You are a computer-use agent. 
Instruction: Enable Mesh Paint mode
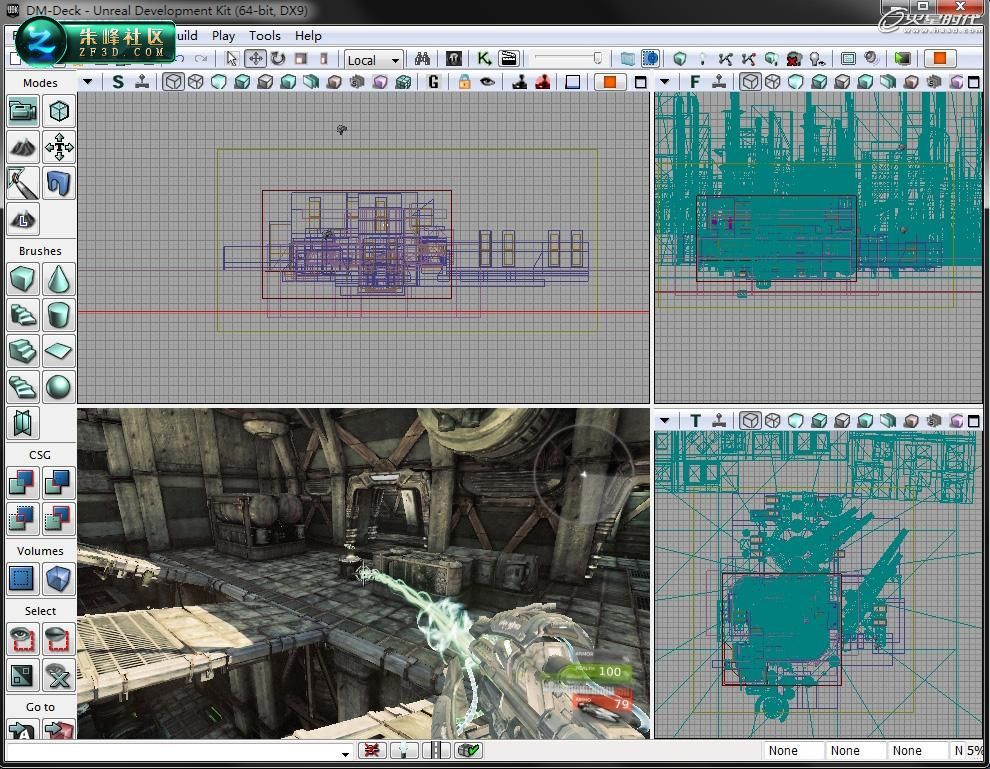pyautogui.click(x=23, y=184)
